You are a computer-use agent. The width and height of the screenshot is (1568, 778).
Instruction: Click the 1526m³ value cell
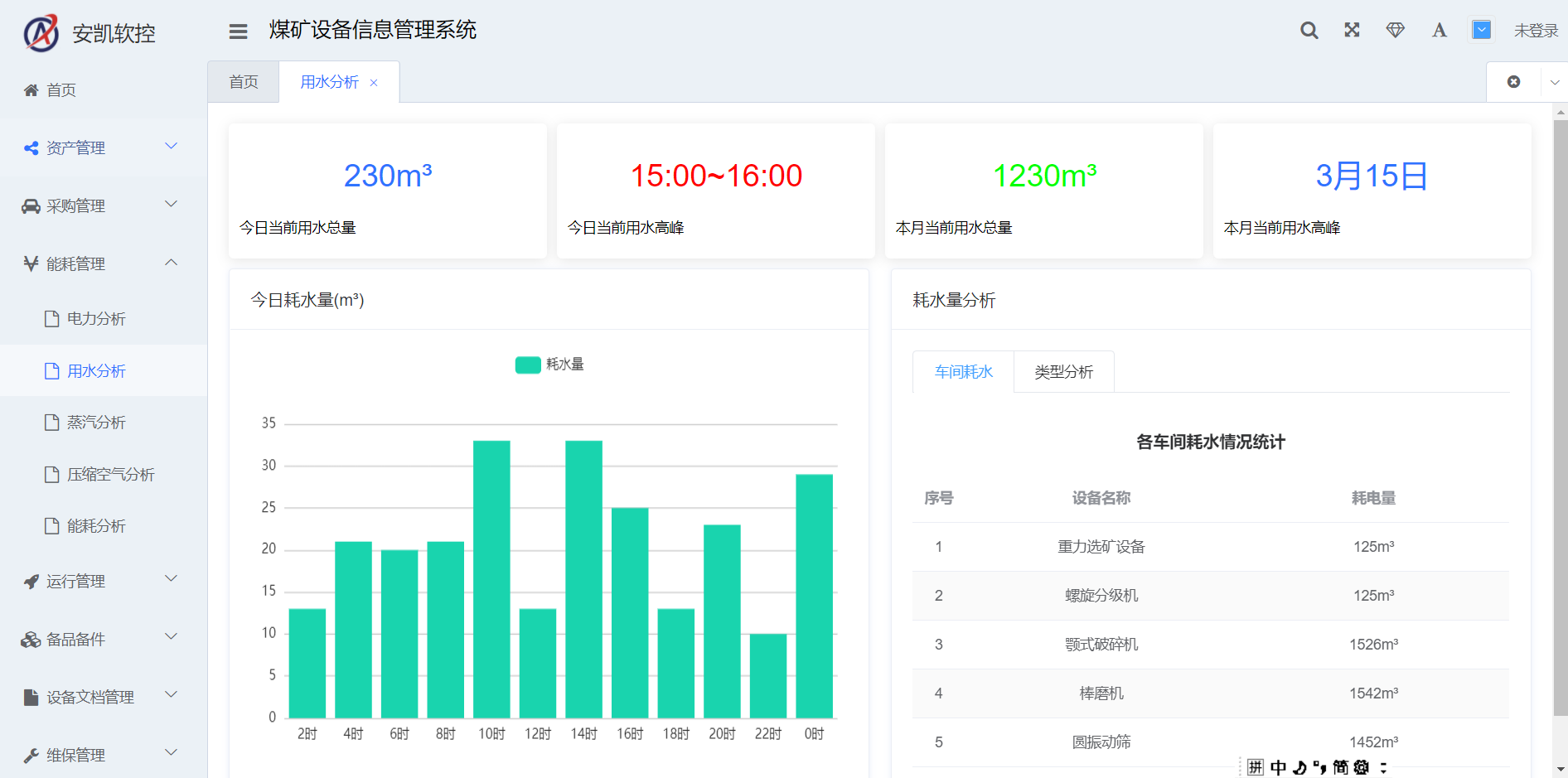(1373, 645)
